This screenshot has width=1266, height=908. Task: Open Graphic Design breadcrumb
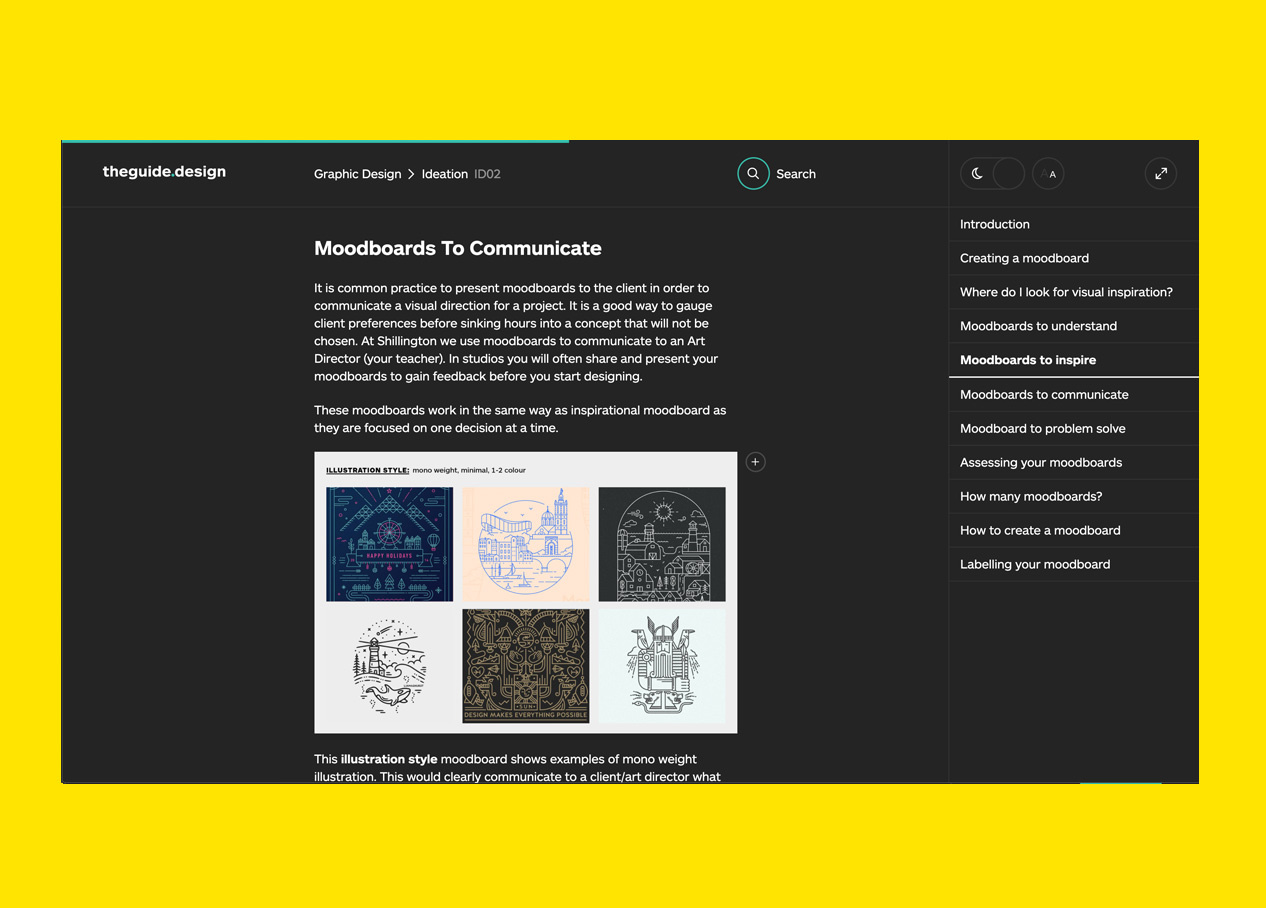357,174
